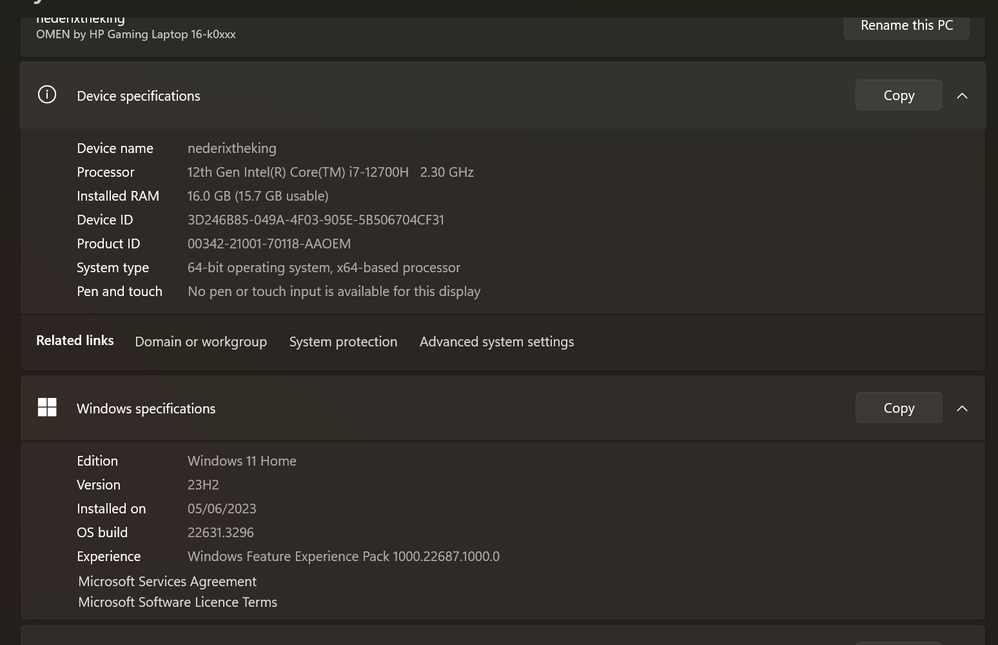Collapse the Windows specifications section chevron

(x=962, y=408)
